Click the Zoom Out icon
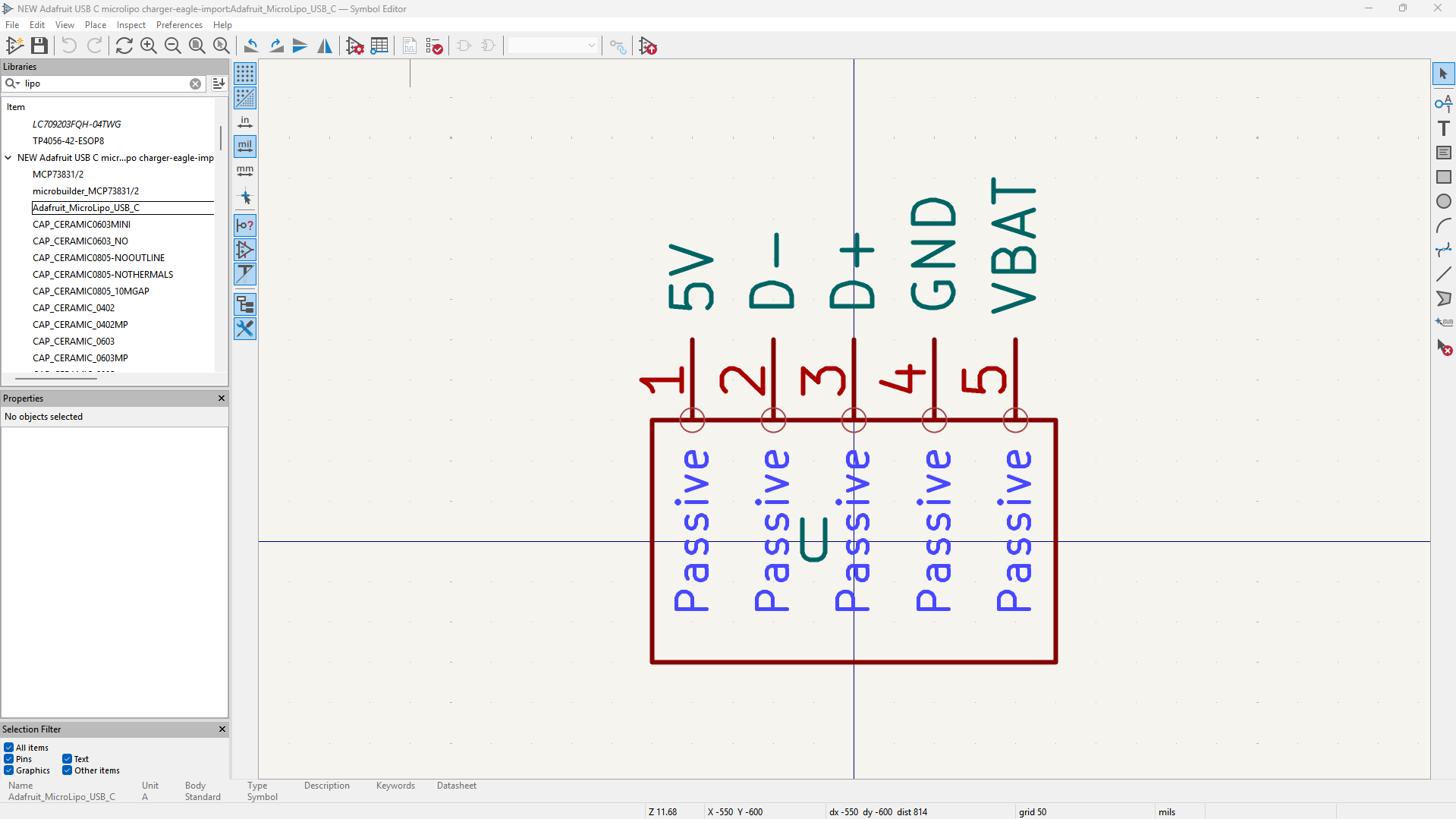 tap(173, 46)
